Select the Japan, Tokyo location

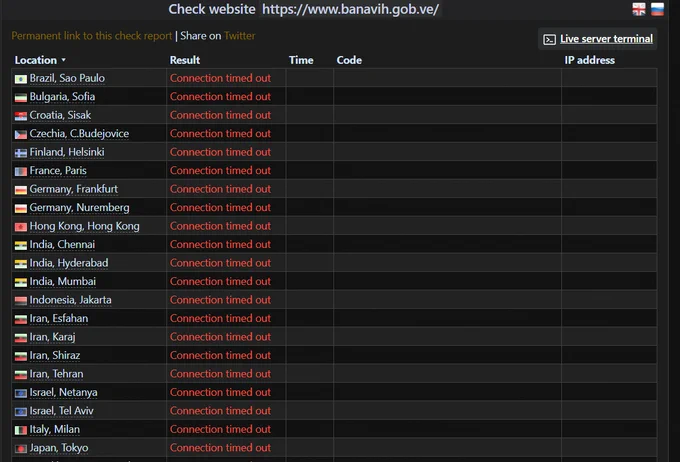coord(59,448)
